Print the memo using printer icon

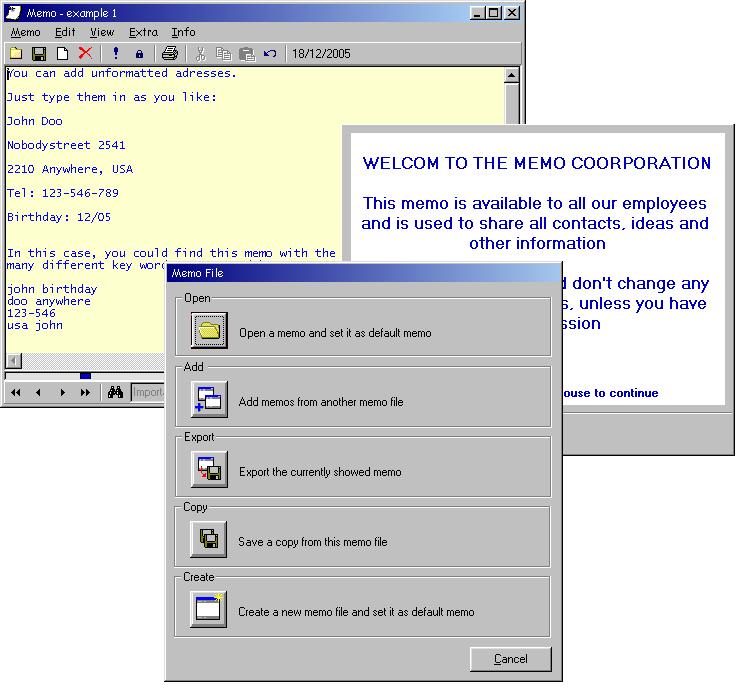pyautogui.click(x=170, y=53)
